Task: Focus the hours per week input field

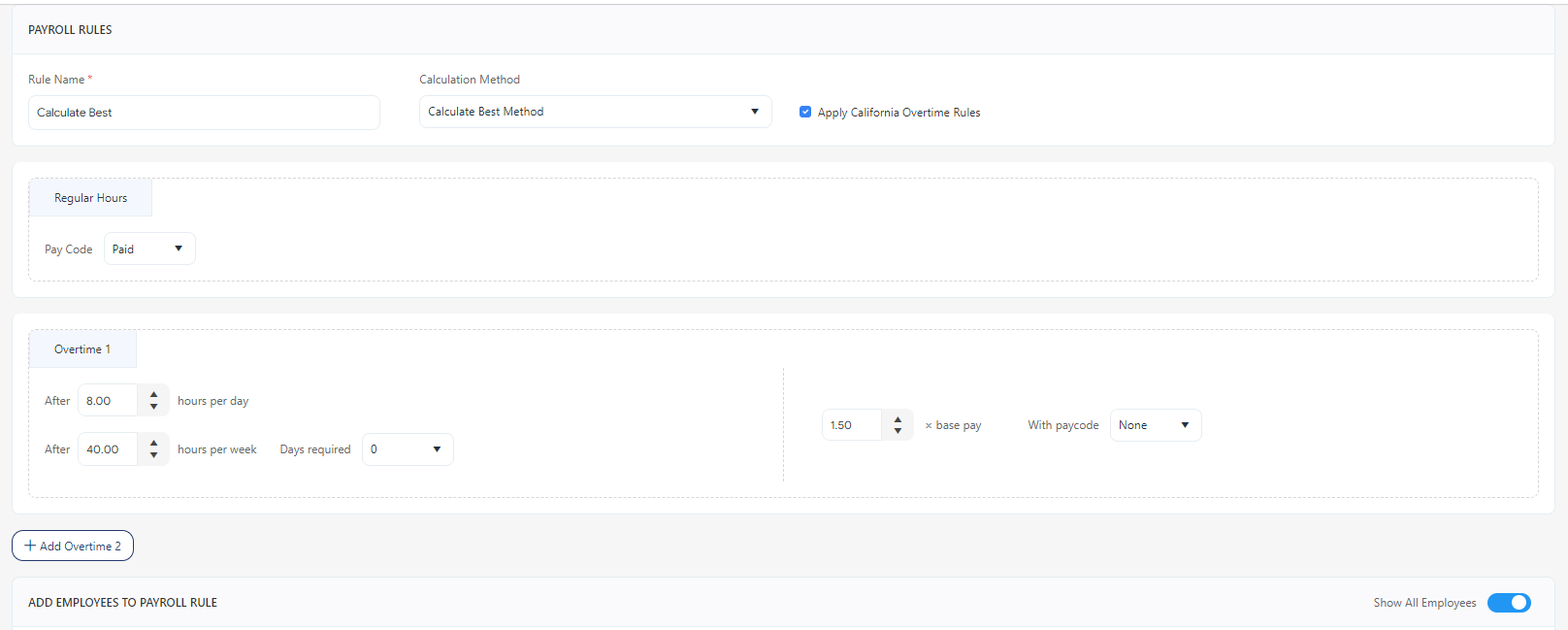Action: (x=108, y=449)
